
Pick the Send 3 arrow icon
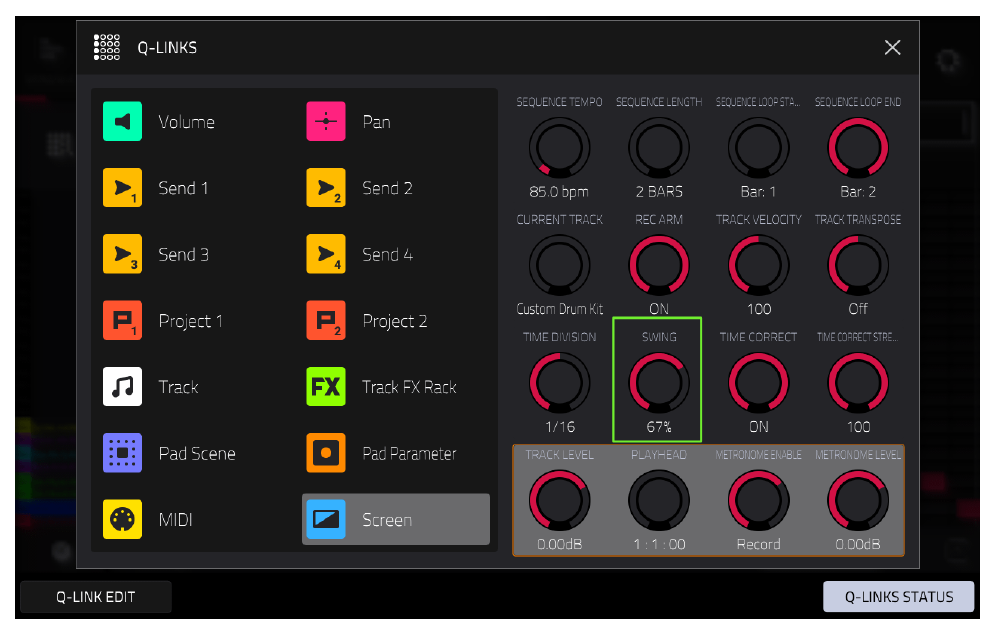(x=123, y=254)
